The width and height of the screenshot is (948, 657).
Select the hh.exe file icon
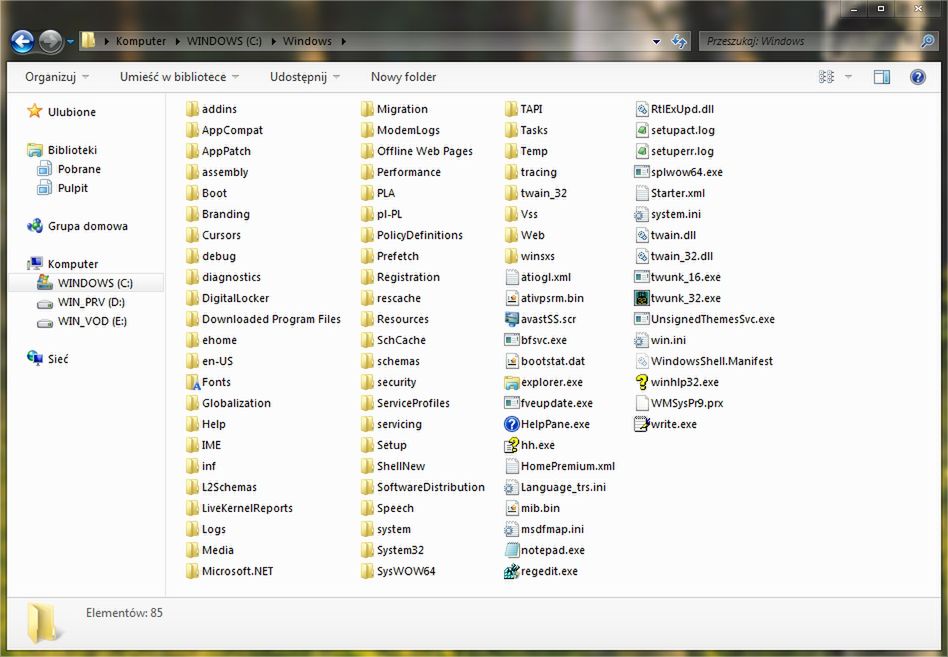(x=511, y=445)
